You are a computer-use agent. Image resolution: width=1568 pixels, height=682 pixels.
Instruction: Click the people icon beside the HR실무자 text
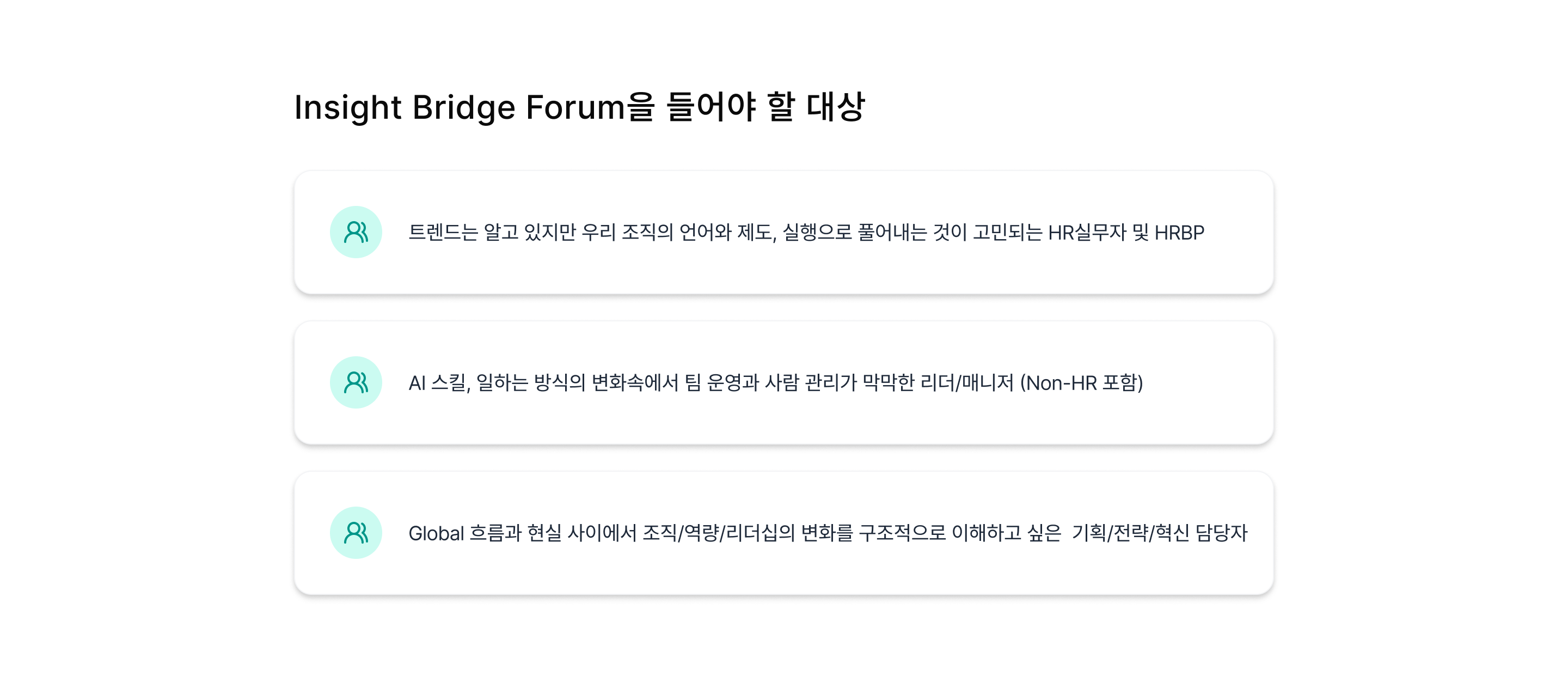(x=356, y=232)
